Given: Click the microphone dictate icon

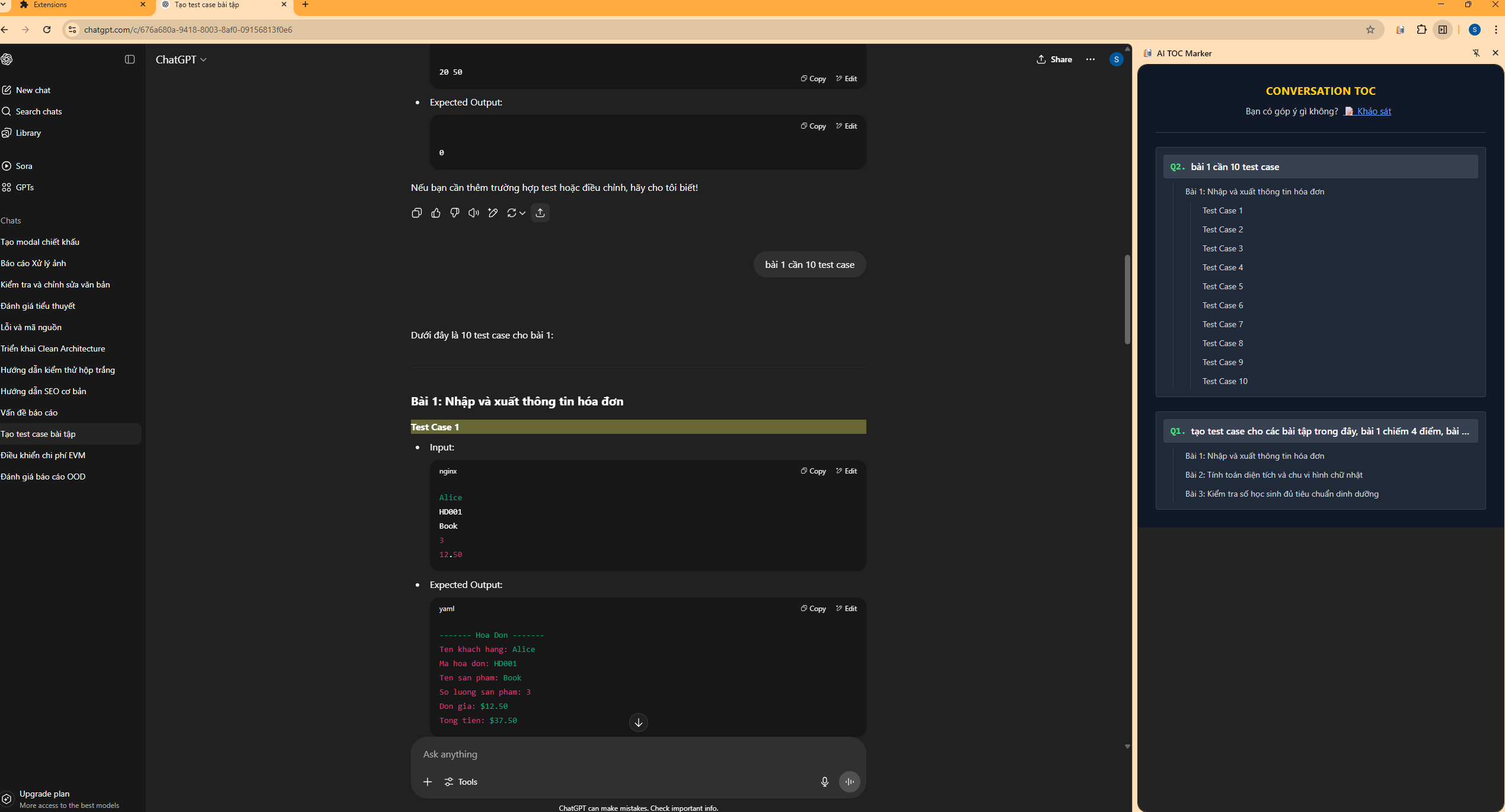Looking at the screenshot, I should 824,782.
